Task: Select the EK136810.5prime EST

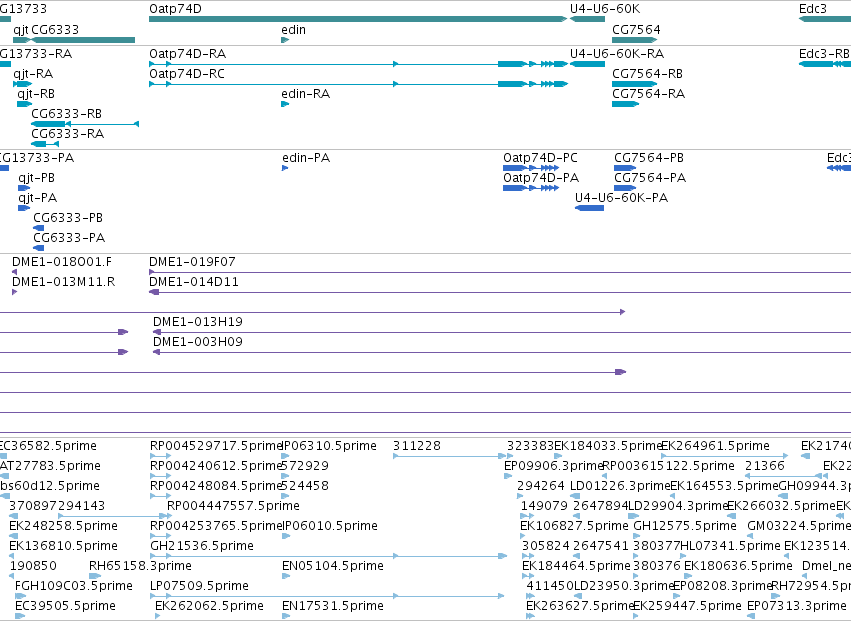Action: (x=12, y=556)
